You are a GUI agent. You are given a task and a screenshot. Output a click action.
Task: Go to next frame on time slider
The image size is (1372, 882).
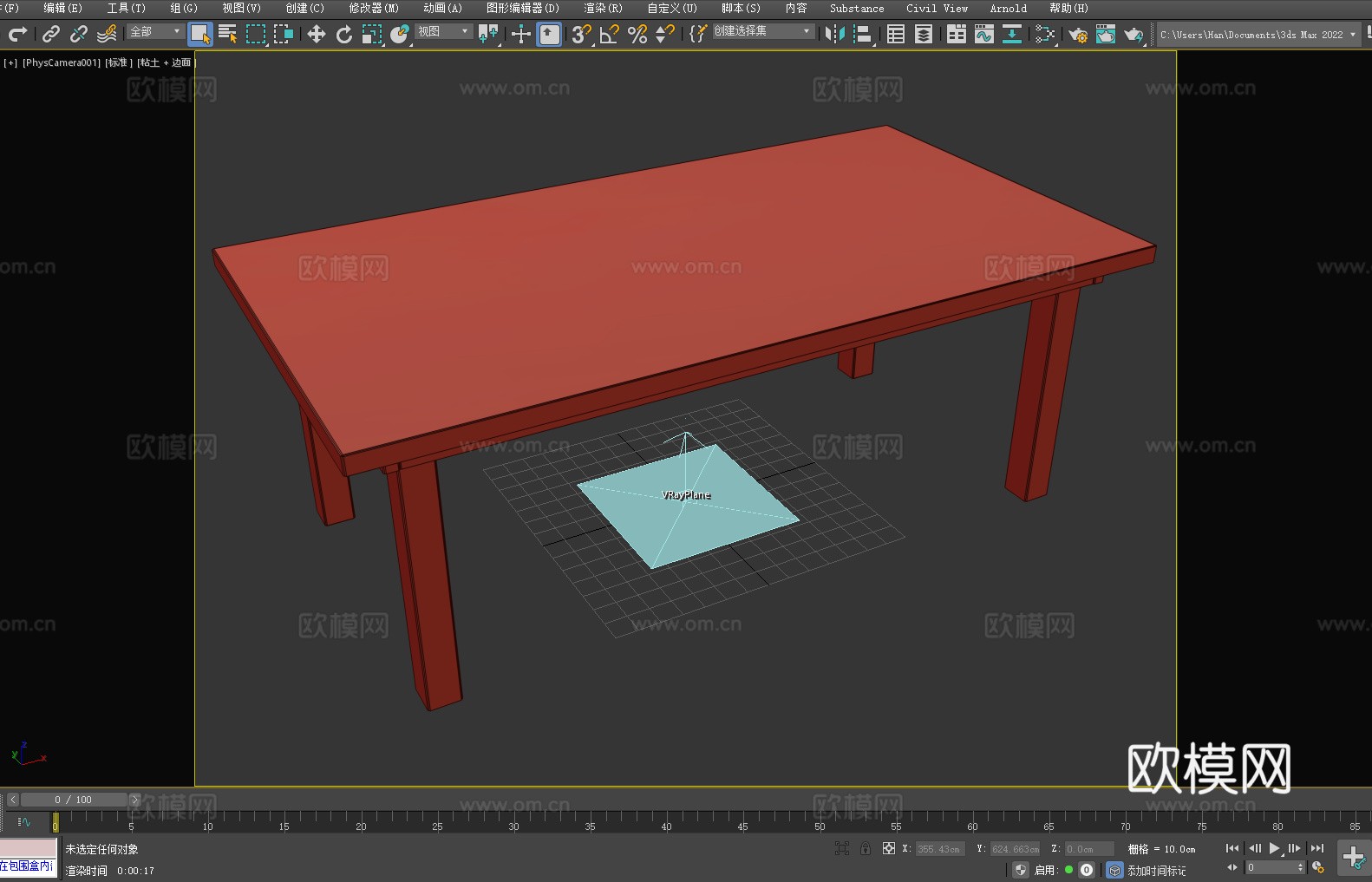134,800
